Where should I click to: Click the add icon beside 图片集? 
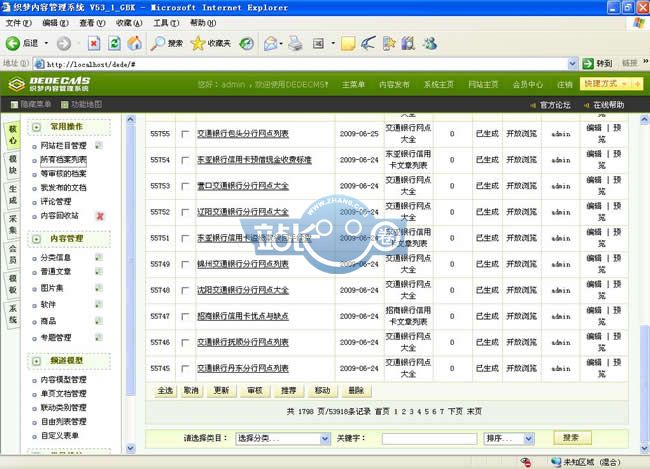[98, 288]
